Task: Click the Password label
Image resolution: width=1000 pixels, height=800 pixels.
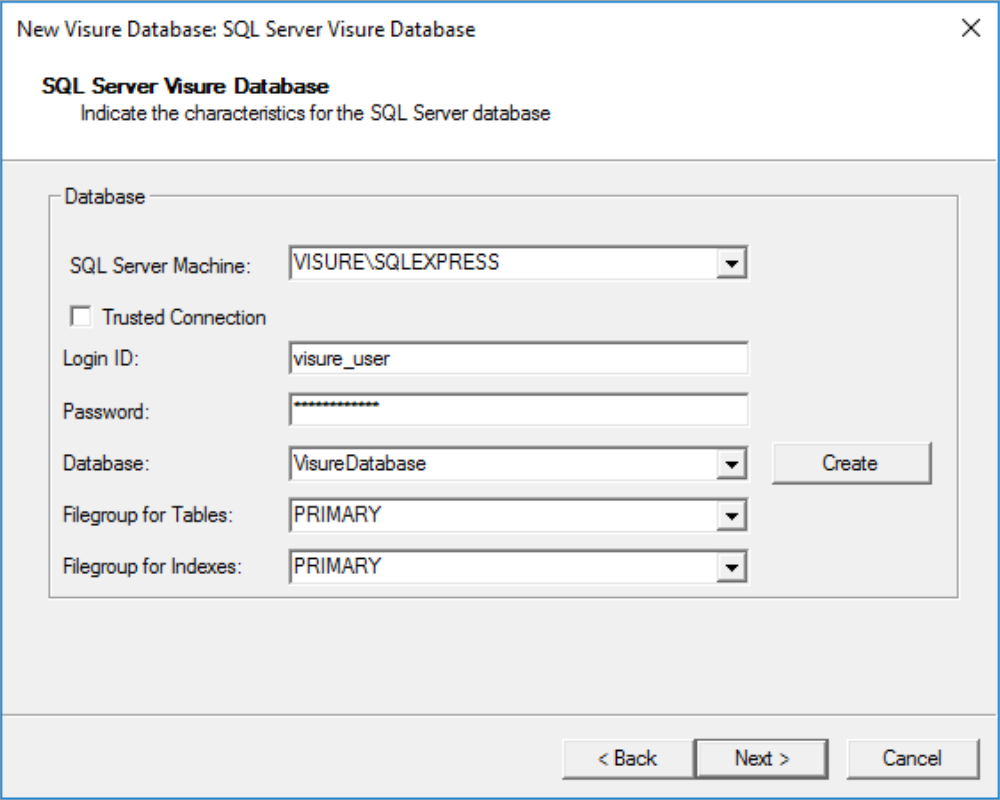Action: point(106,411)
